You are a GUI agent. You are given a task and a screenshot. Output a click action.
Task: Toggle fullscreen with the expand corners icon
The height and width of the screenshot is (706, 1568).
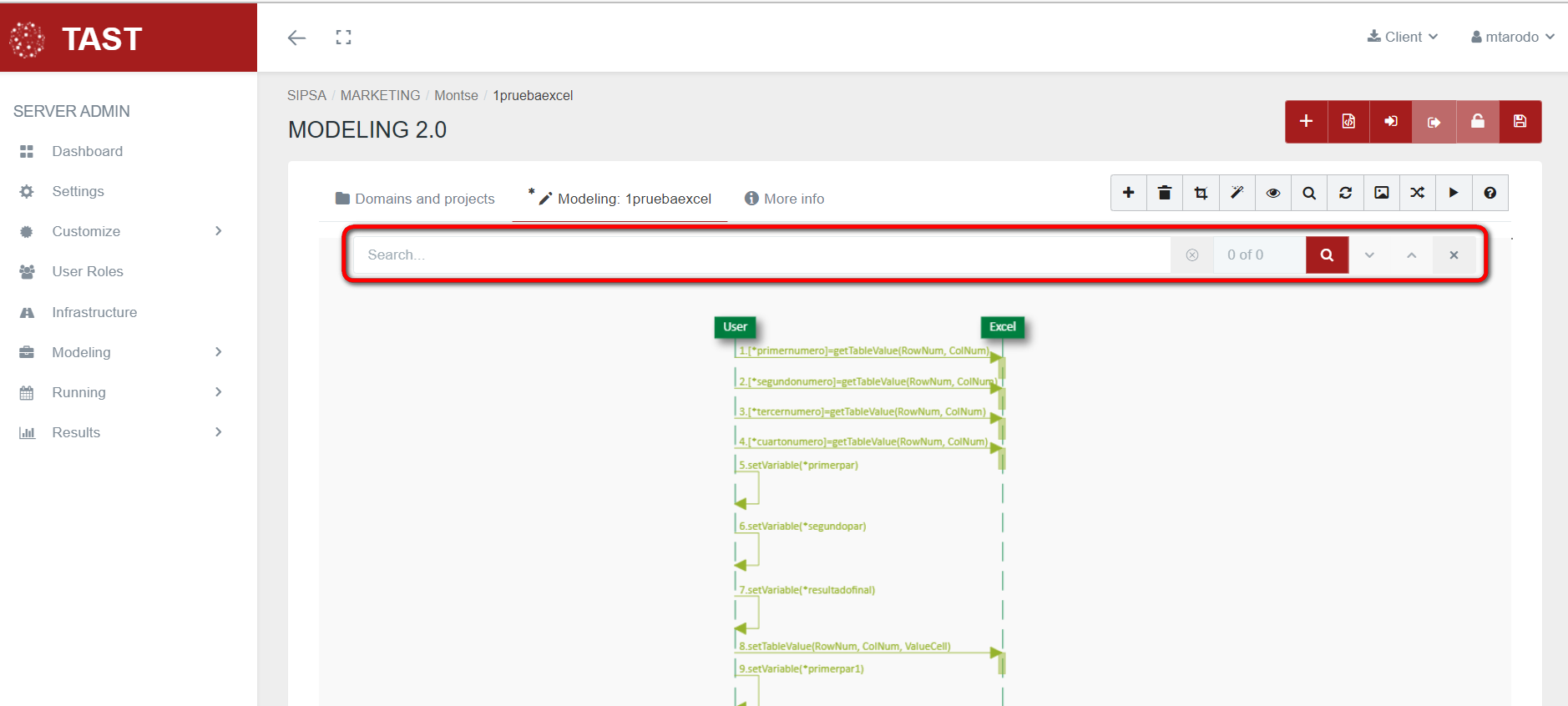click(343, 38)
